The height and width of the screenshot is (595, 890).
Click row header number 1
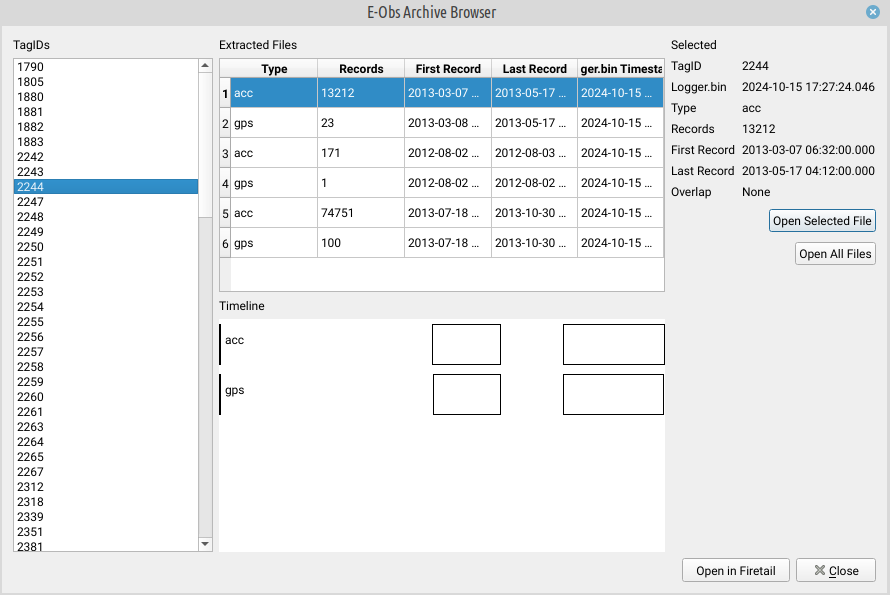coord(225,93)
